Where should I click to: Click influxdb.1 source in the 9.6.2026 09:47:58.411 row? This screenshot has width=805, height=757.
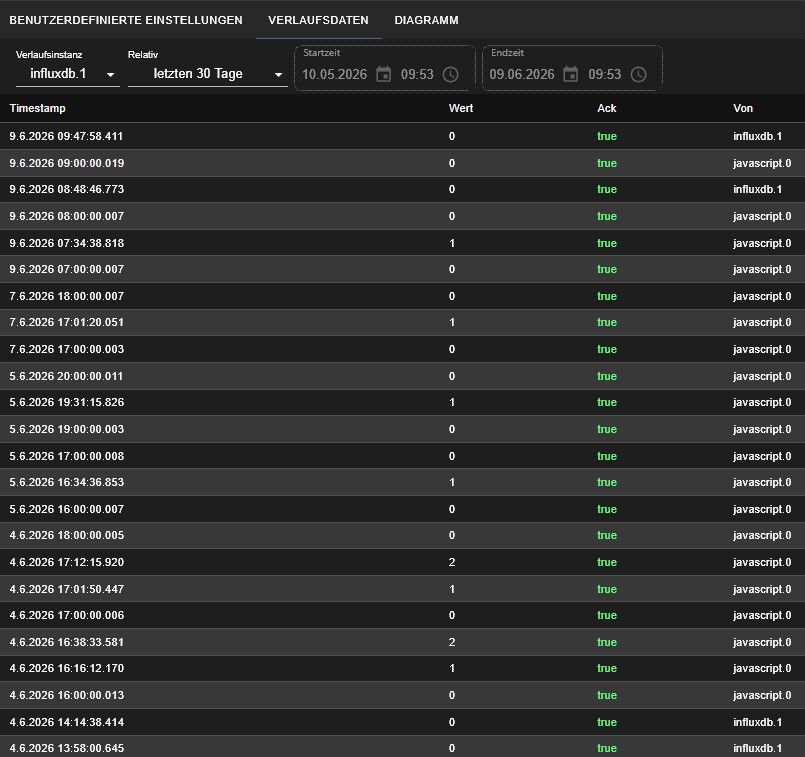[x=757, y=136]
